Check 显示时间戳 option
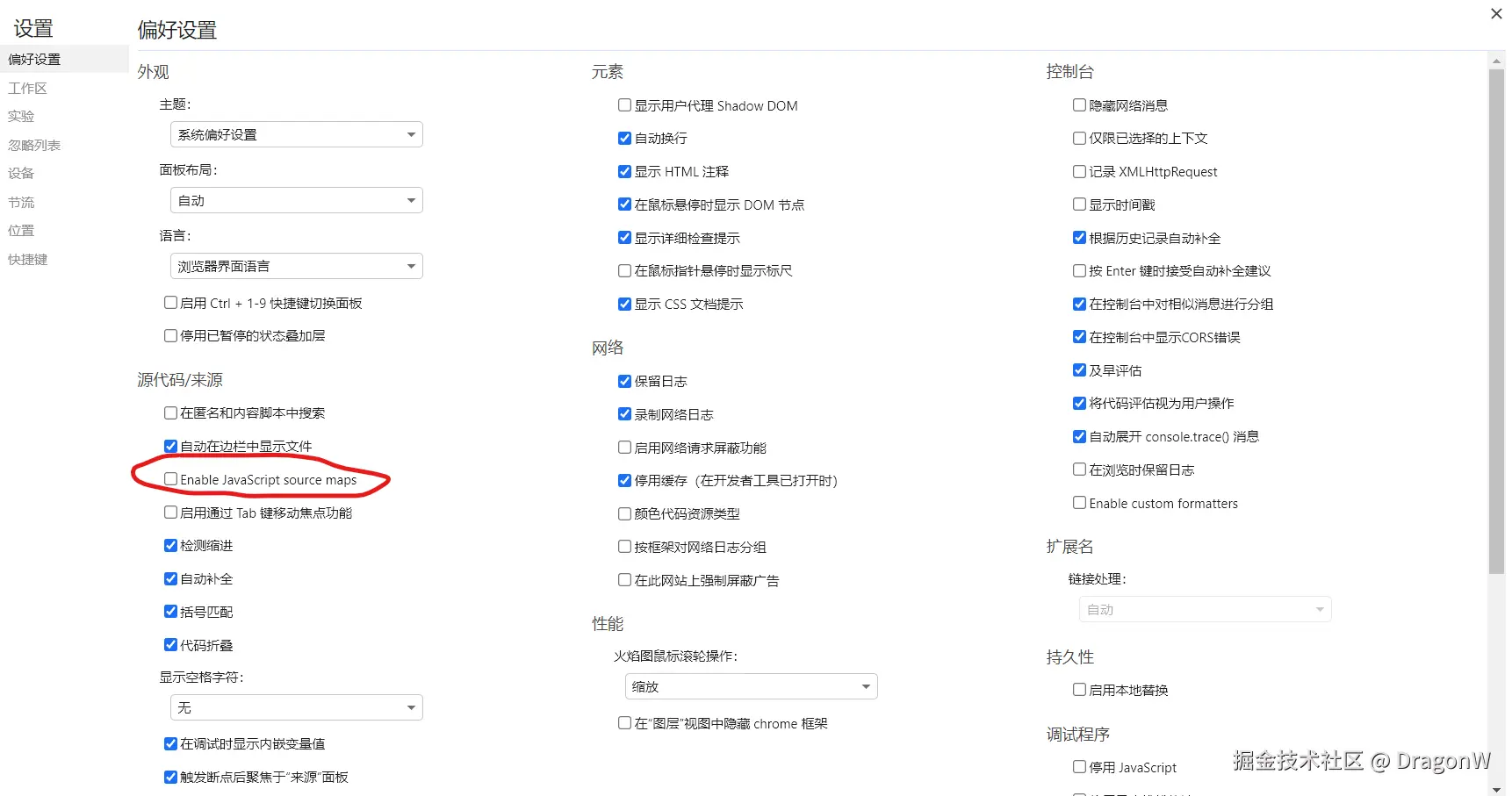Screen dimensions: 1512x796 [x=1078, y=204]
